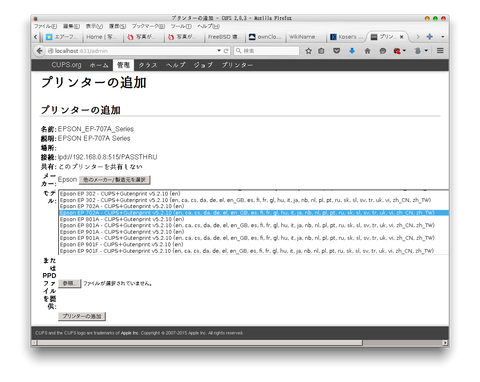Screen dimensions: 480x382
Task: Click the Firefox logo in title bar
Action: point(36,18)
